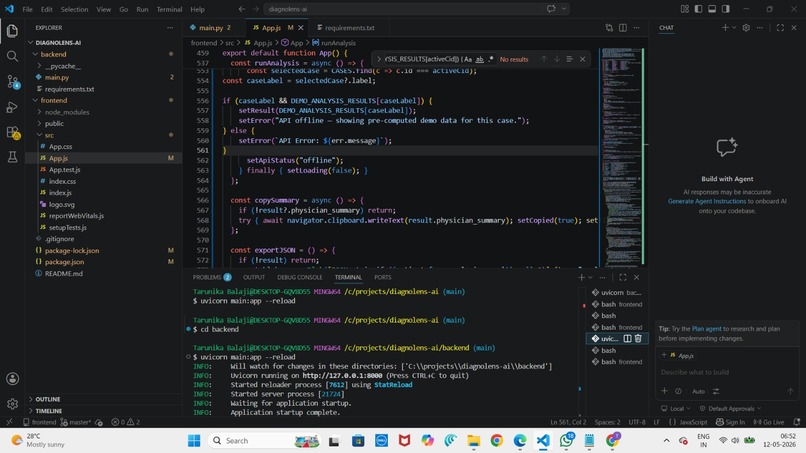Image resolution: width=806 pixels, height=453 pixels.
Task: Toggle Use Regular Expression in find widget
Action: tap(491, 59)
